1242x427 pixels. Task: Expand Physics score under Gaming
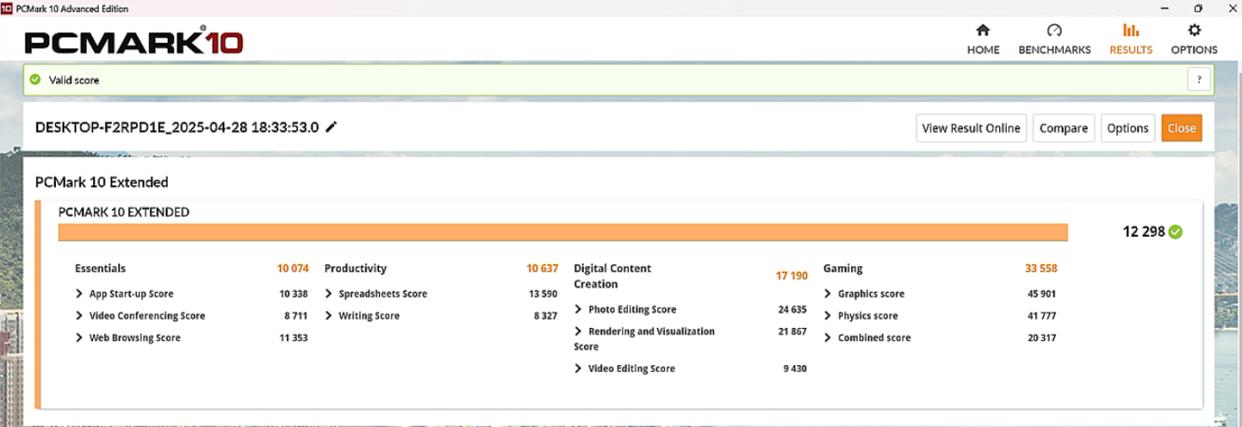pyautogui.click(x=828, y=316)
